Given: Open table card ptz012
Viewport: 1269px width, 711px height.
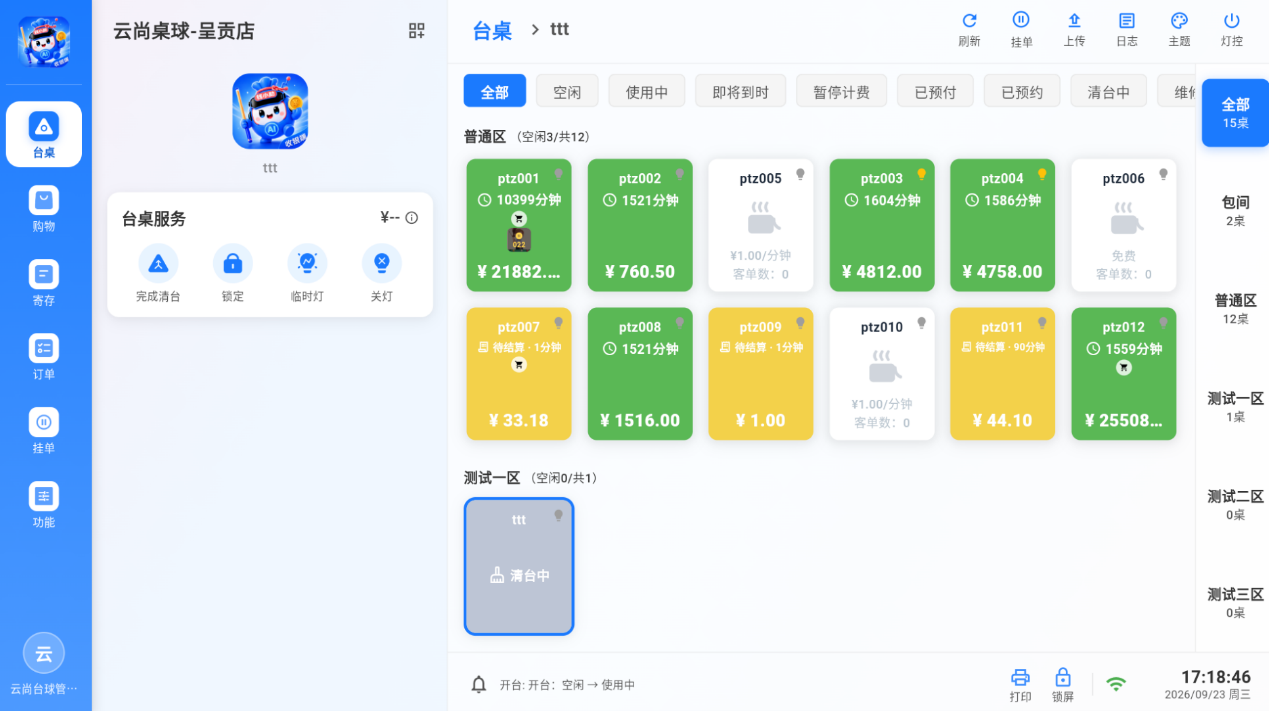Looking at the screenshot, I should [x=1124, y=374].
